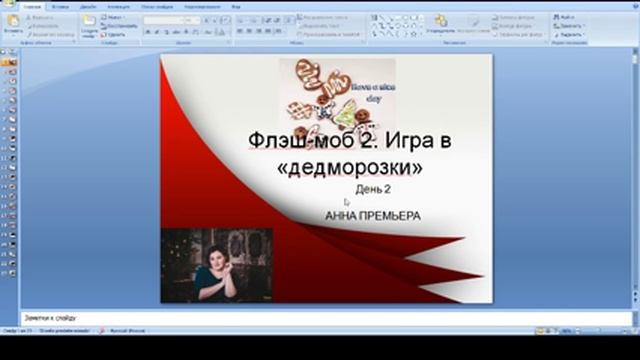
Task: Open the columns button menu
Action: [279, 31]
